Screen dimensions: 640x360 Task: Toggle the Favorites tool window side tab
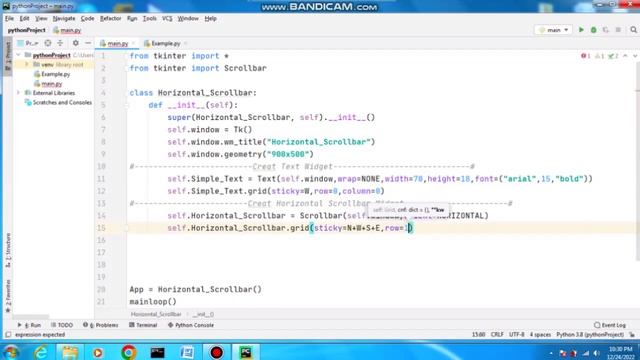[x=8, y=296]
